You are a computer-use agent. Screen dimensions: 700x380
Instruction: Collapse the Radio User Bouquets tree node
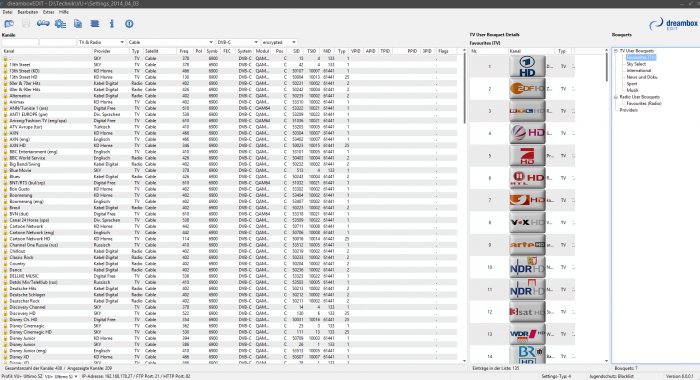pyautogui.click(x=616, y=97)
